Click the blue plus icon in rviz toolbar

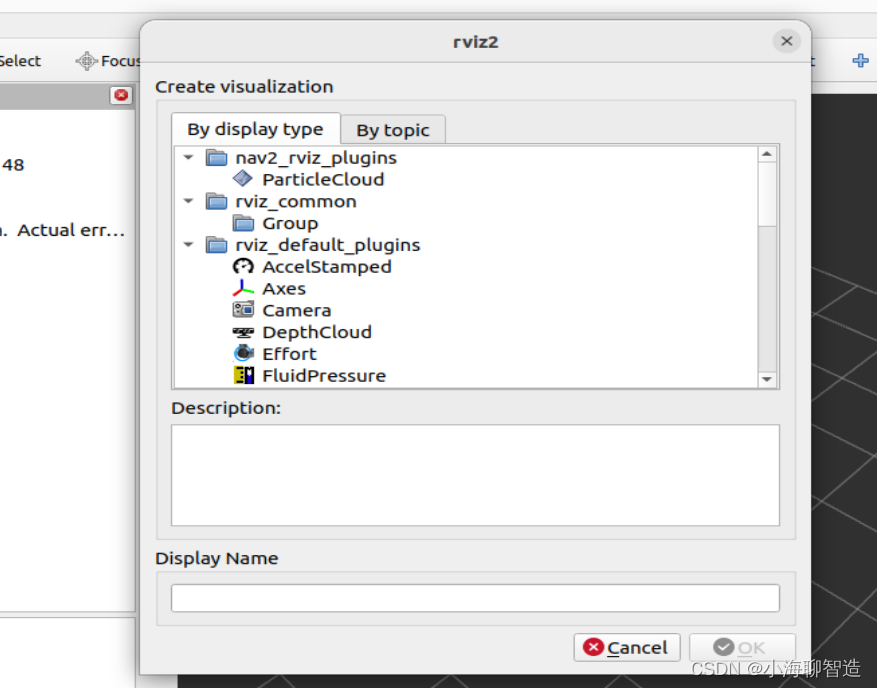860,60
